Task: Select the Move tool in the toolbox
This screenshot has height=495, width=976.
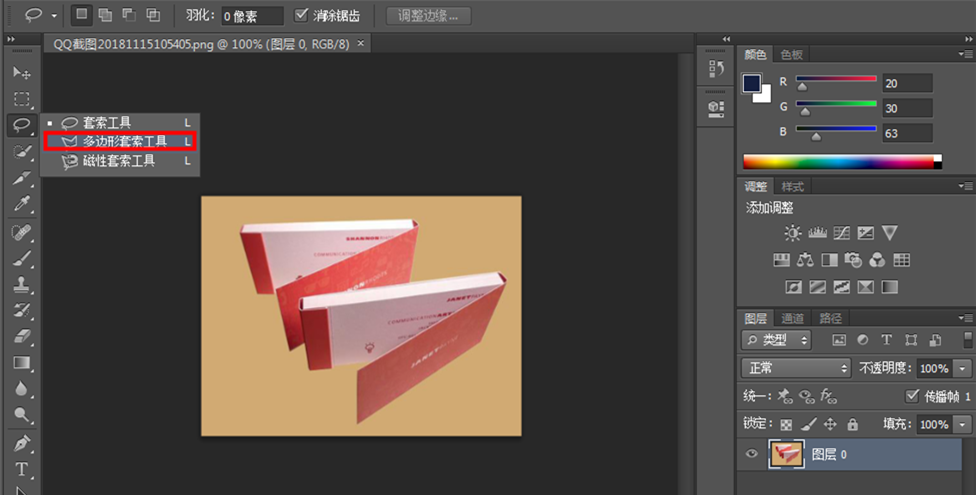Action: coord(21,73)
